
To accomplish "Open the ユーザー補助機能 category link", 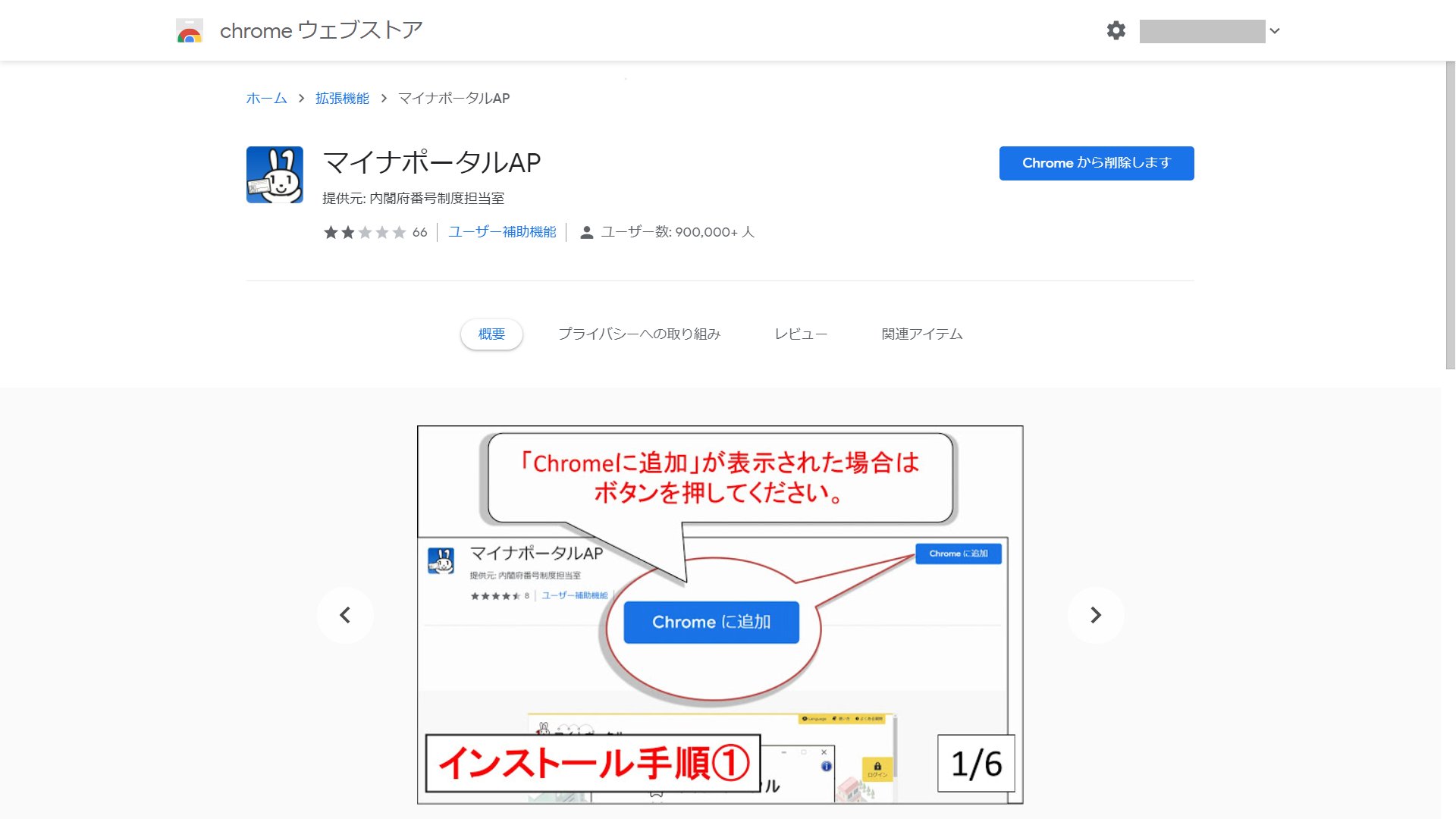I will tap(502, 232).
